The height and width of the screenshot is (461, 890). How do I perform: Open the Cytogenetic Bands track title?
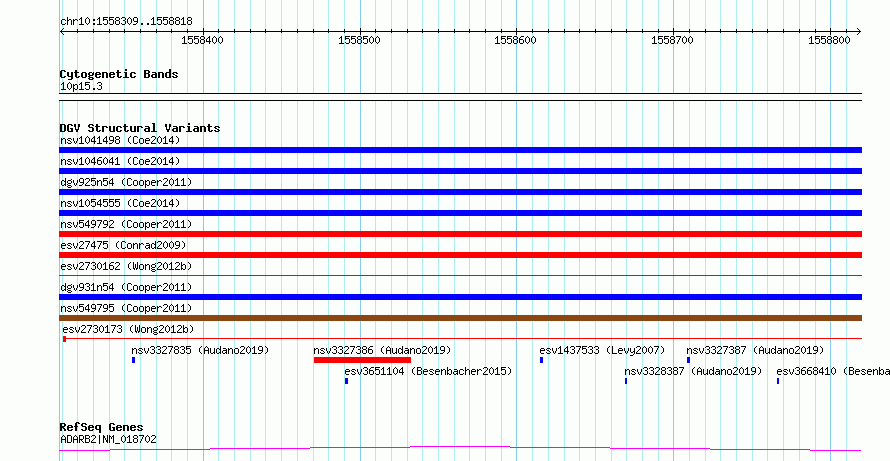click(x=119, y=74)
